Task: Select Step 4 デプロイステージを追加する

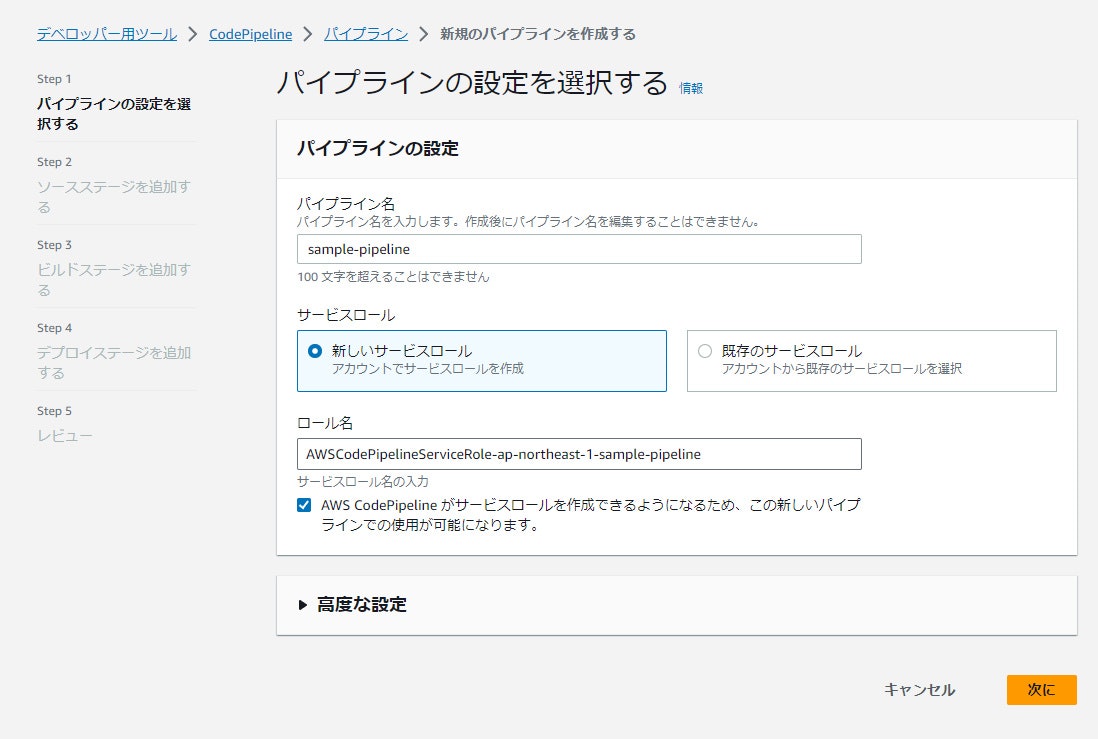Action: tap(113, 362)
